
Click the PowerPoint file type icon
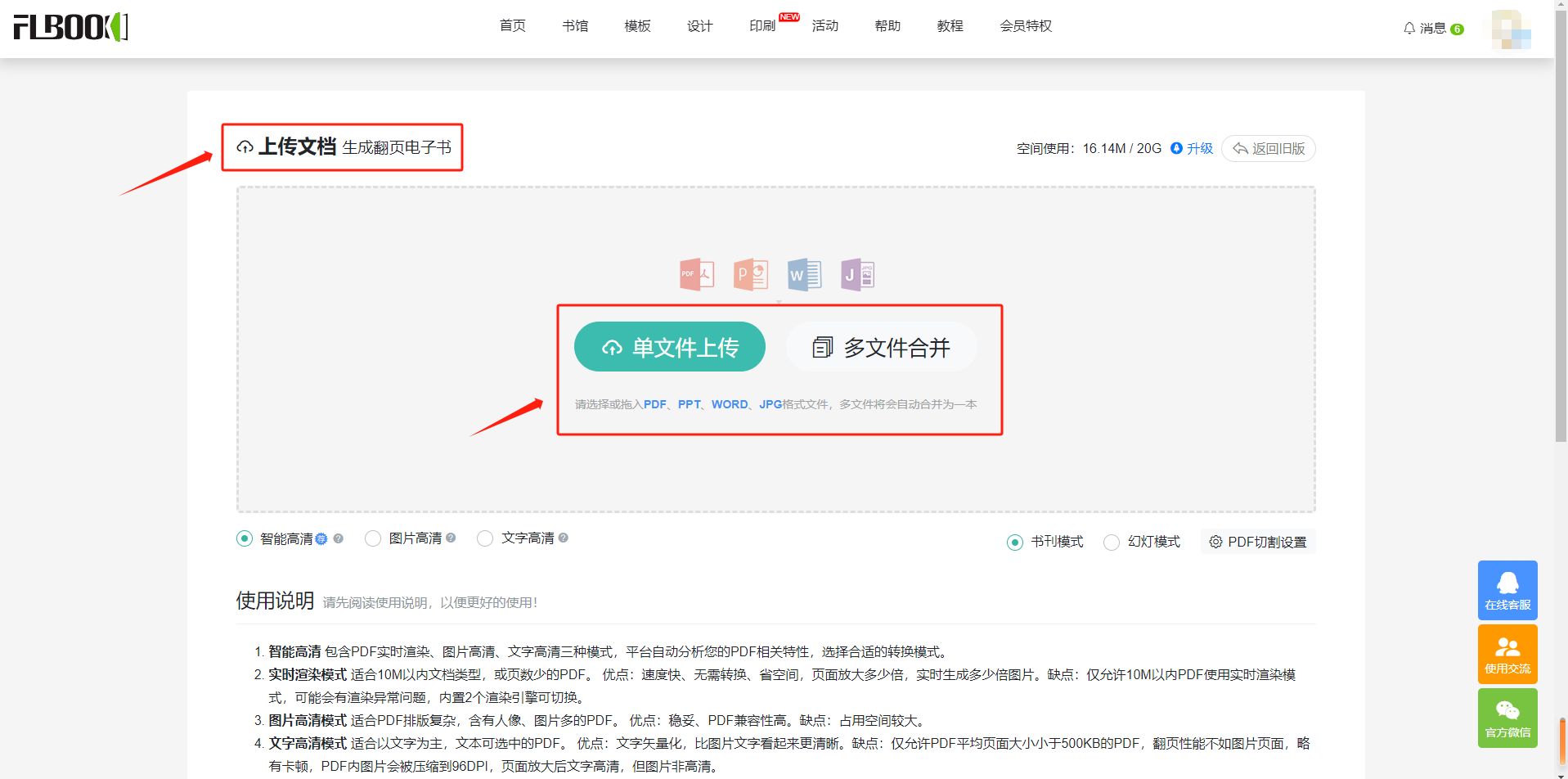[751, 275]
